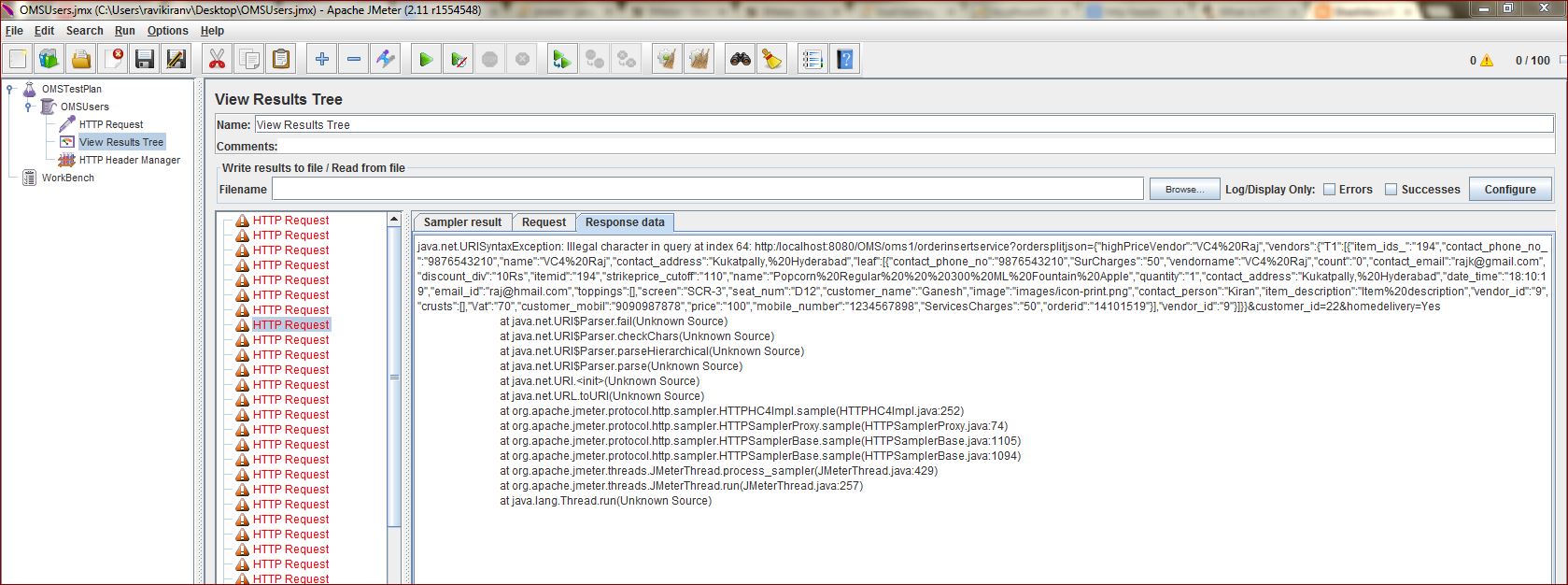Click the 0 / 100 thread counter
This screenshot has height=585, width=1568.
click(x=1533, y=61)
